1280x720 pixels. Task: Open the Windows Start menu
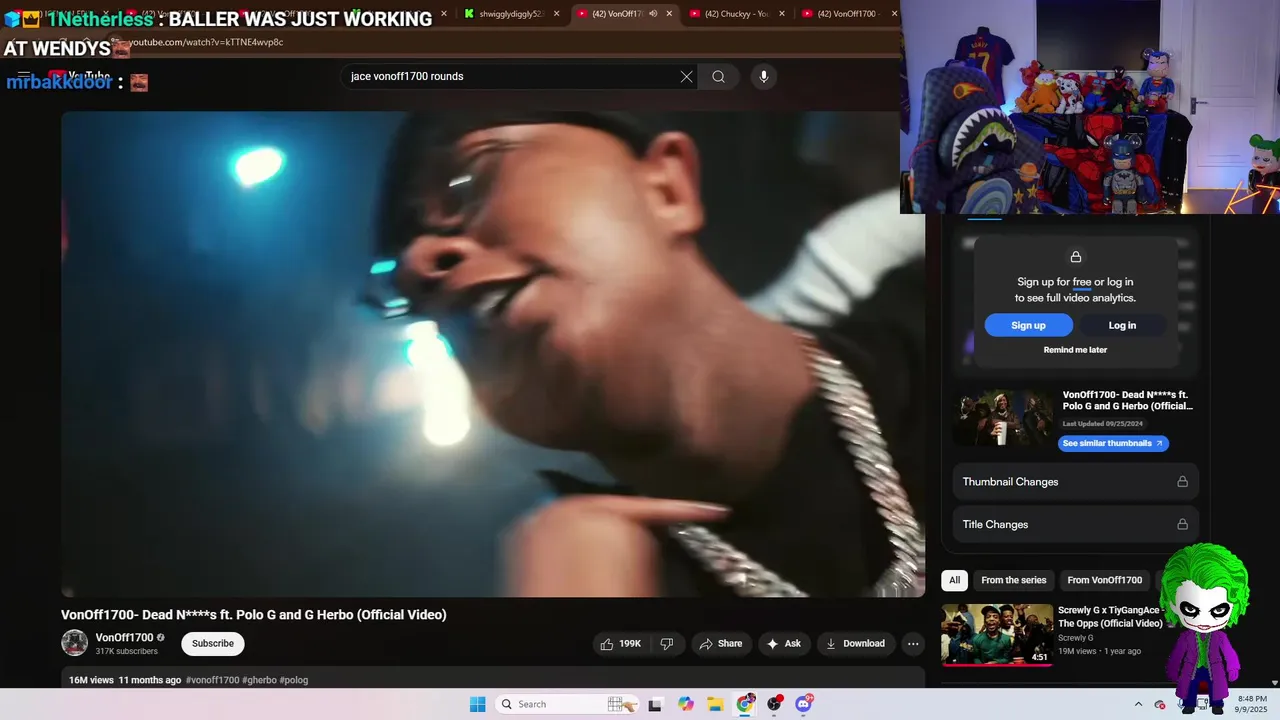478,704
